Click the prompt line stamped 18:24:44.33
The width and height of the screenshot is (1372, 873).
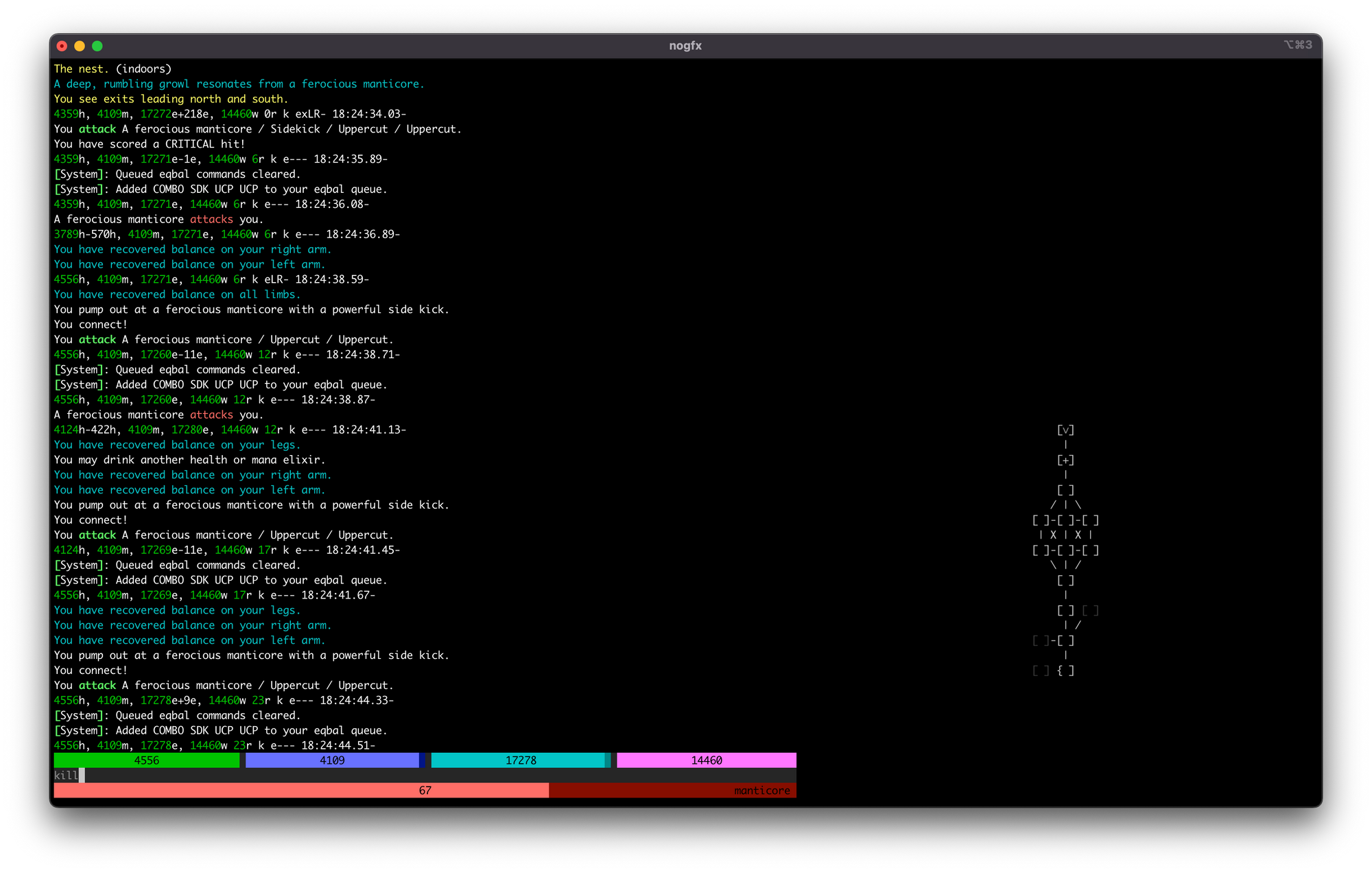(224, 701)
